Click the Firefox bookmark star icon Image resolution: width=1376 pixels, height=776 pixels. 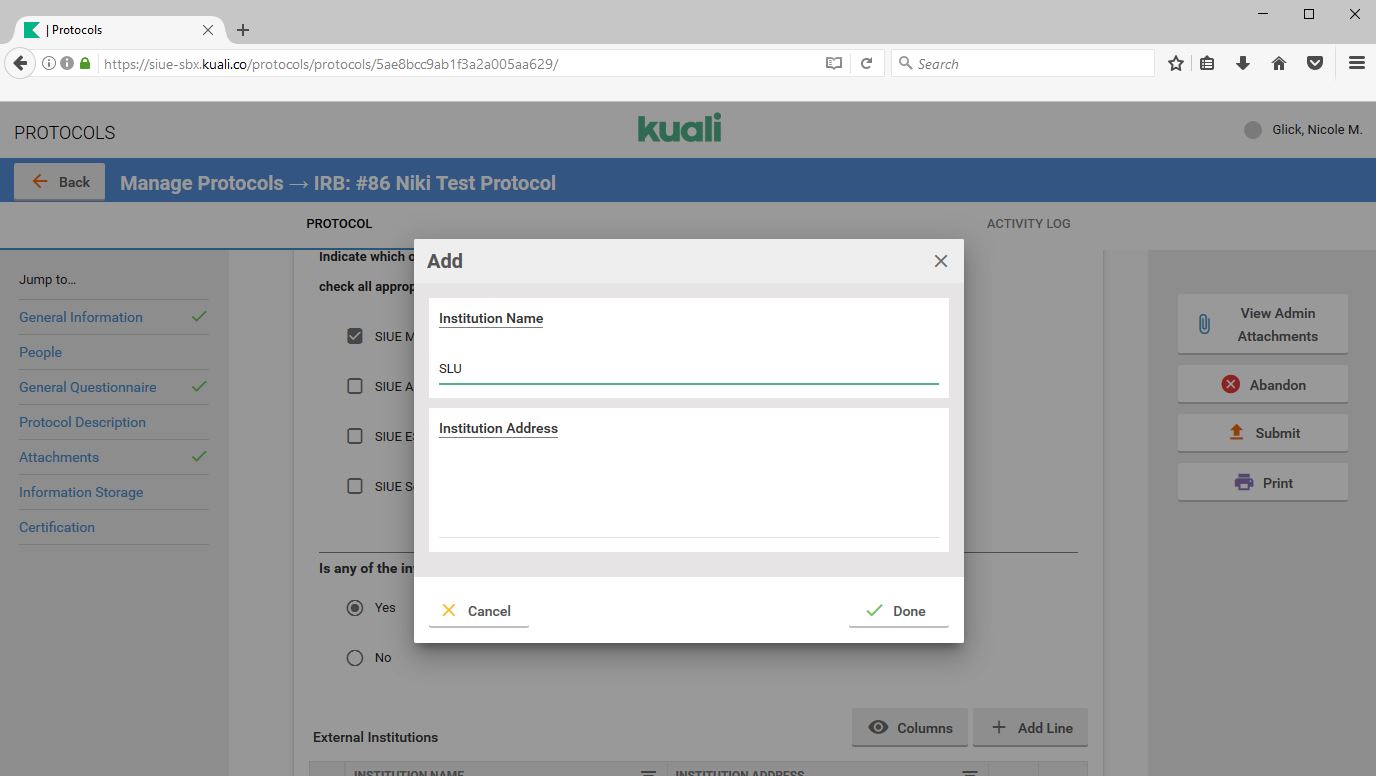(1176, 64)
